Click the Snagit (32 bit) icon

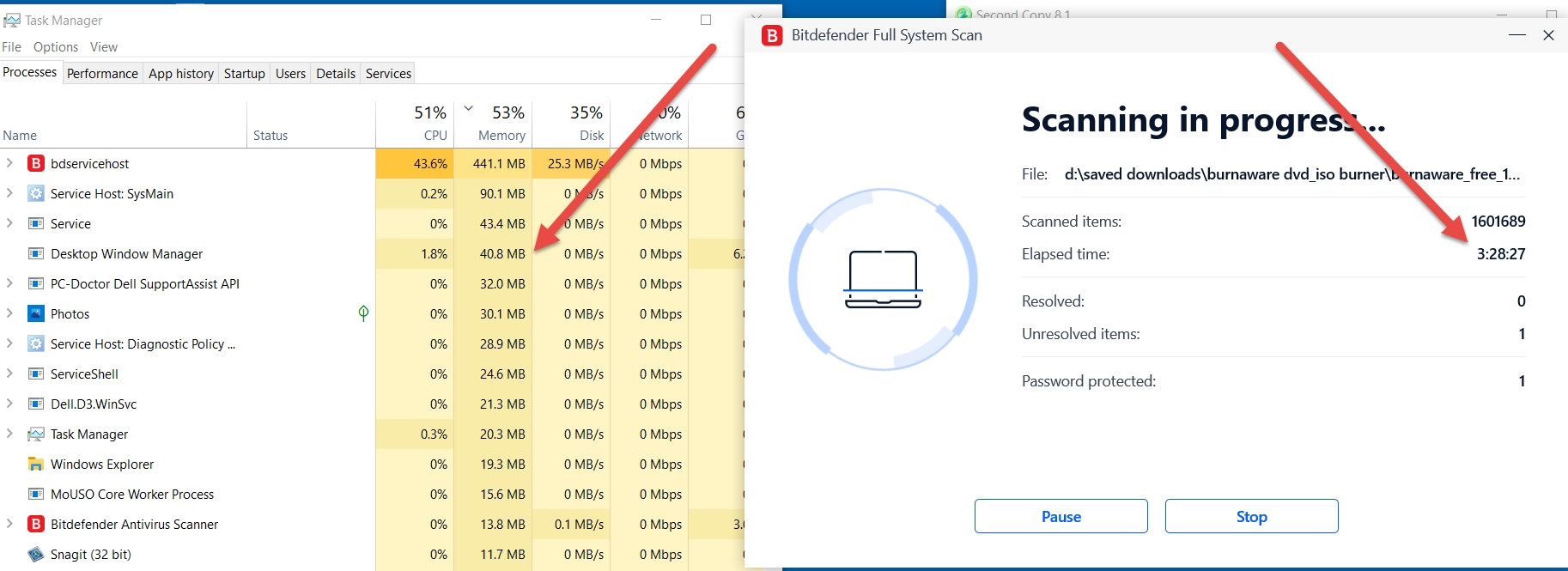pyautogui.click(x=36, y=554)
